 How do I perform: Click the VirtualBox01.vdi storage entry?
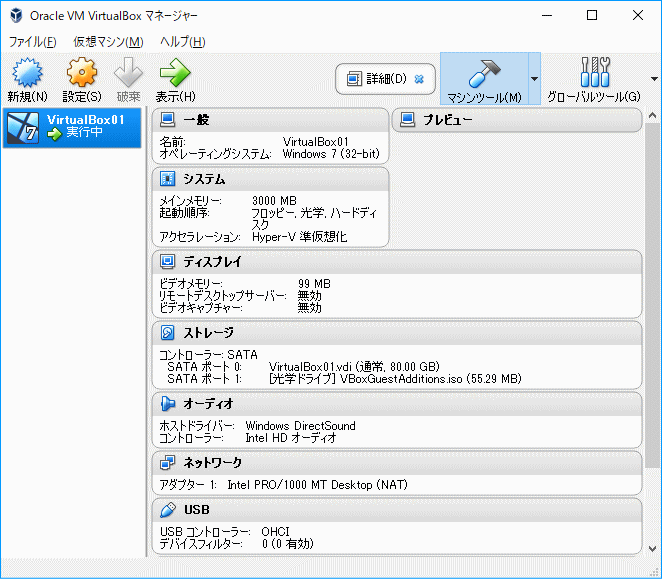[x=354, y=367]
